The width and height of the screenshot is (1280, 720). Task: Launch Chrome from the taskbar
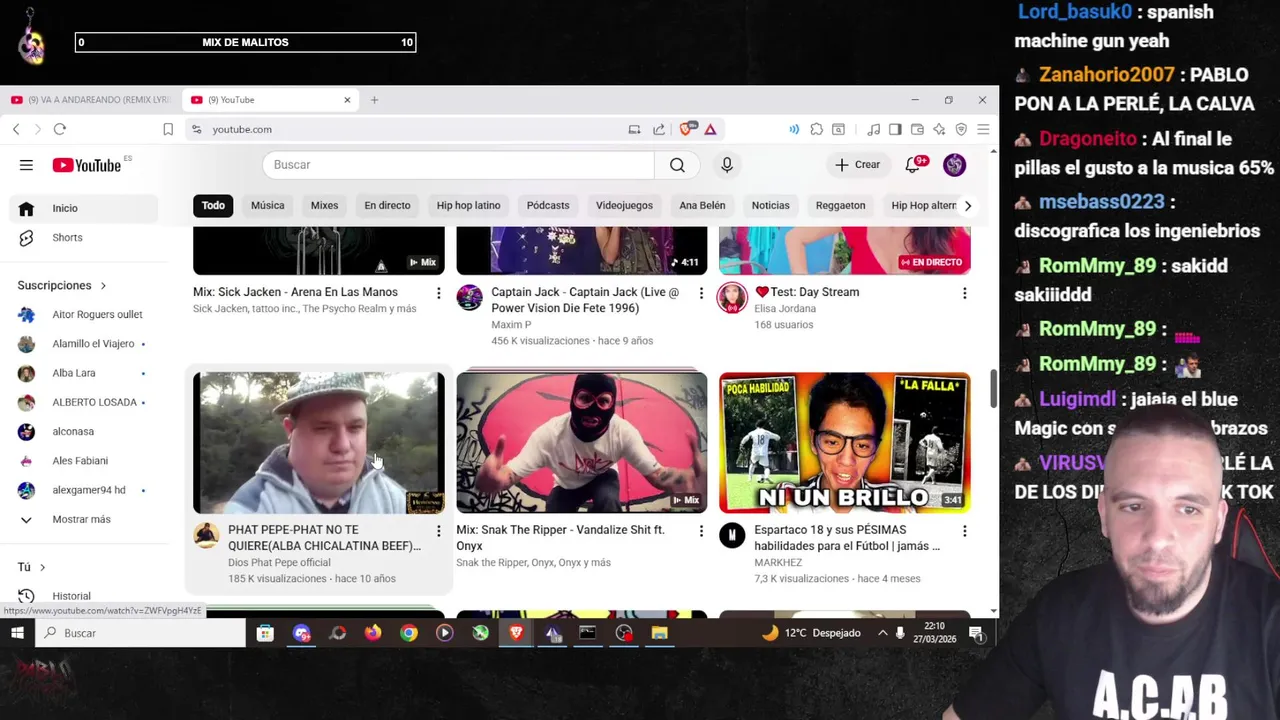[409, 633]
